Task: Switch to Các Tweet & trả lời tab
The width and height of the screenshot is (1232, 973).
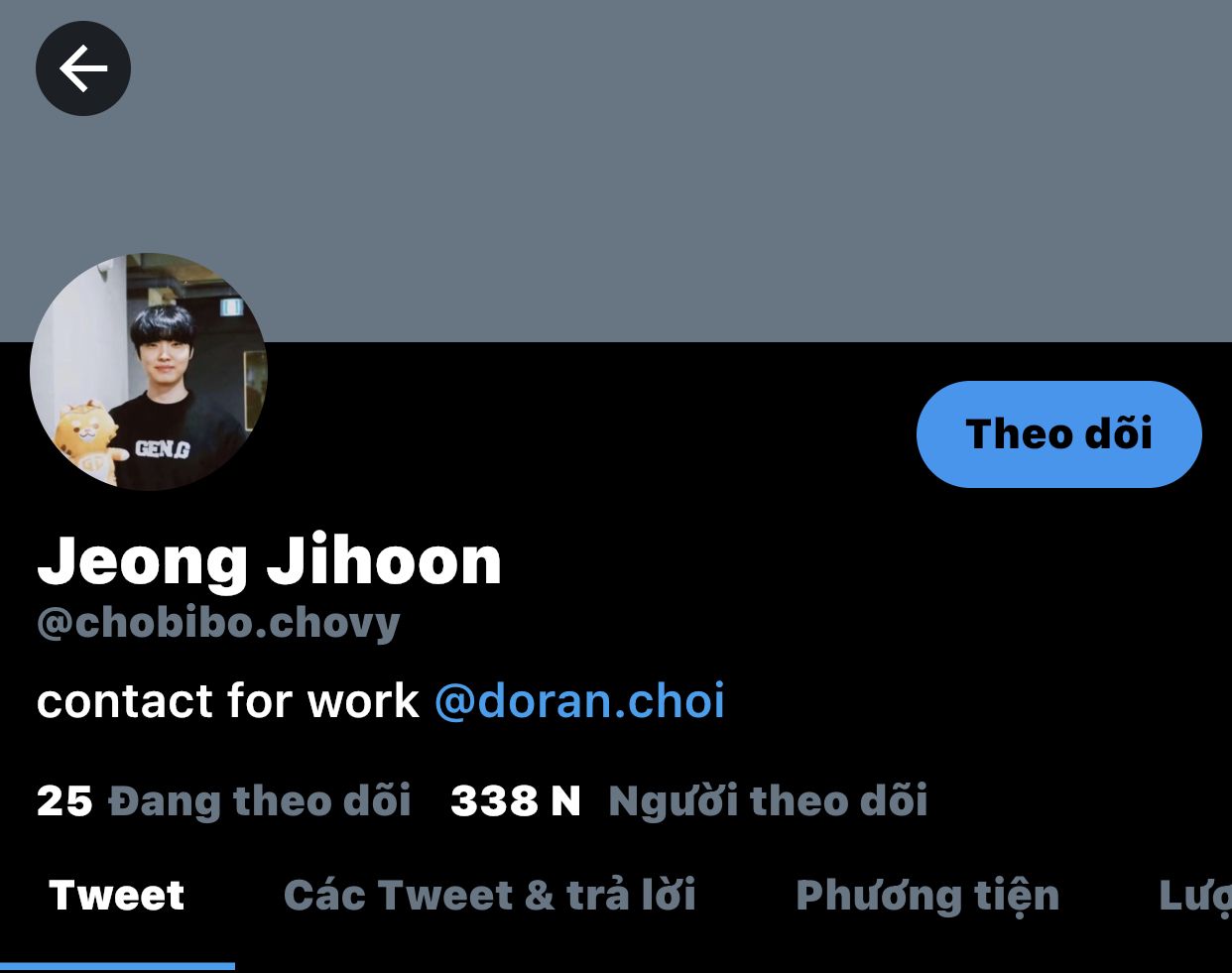Action: (490, 896)
